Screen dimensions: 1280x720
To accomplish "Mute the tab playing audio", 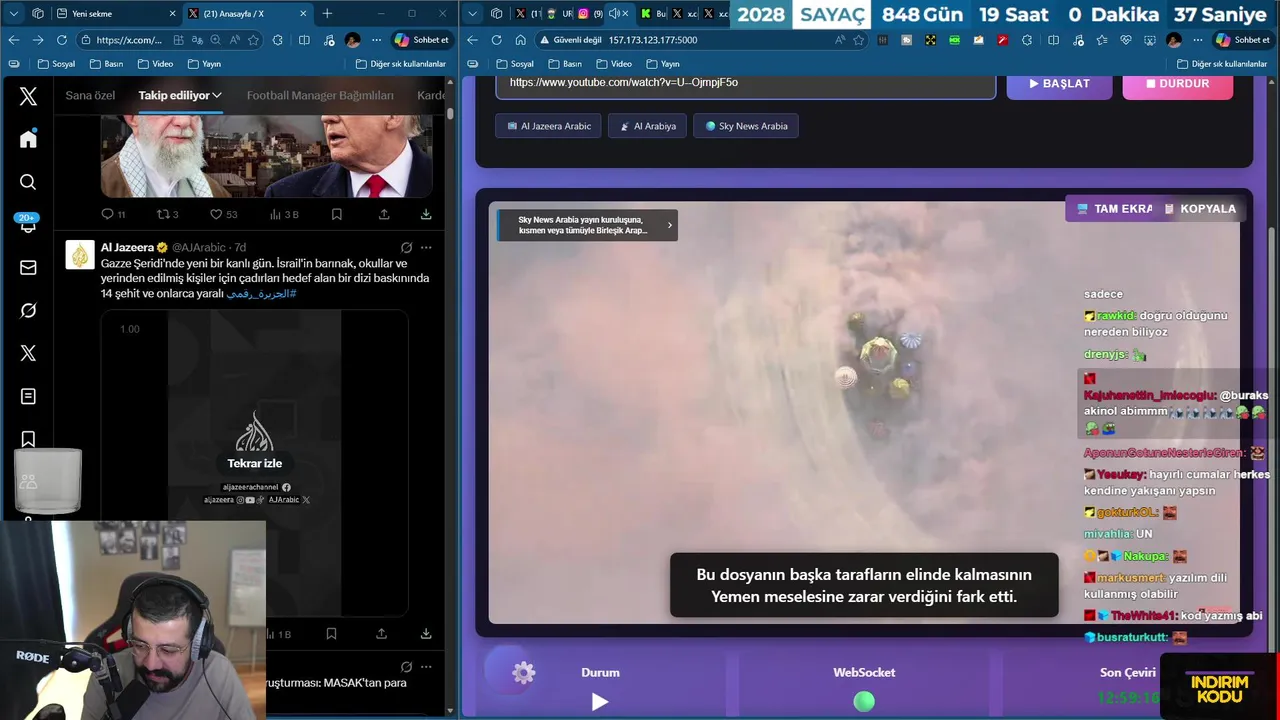I will point(614,14).
